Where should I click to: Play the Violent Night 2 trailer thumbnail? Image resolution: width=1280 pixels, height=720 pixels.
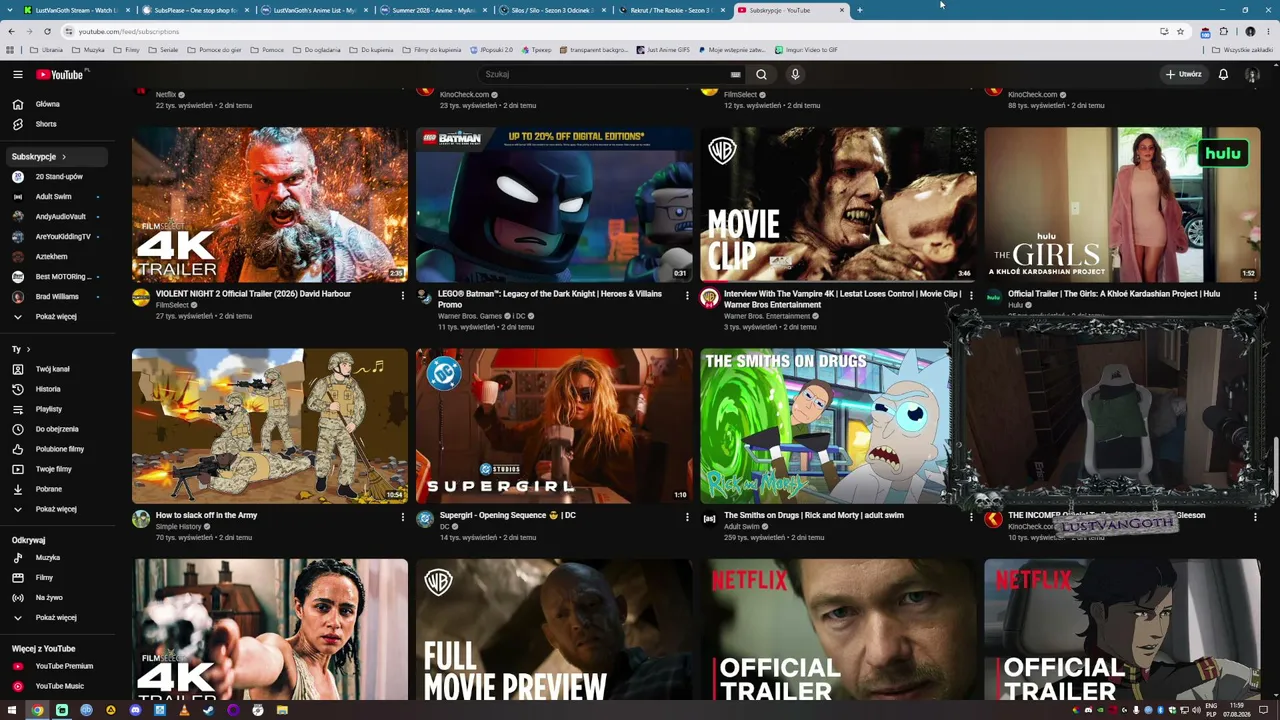[270, 205]
